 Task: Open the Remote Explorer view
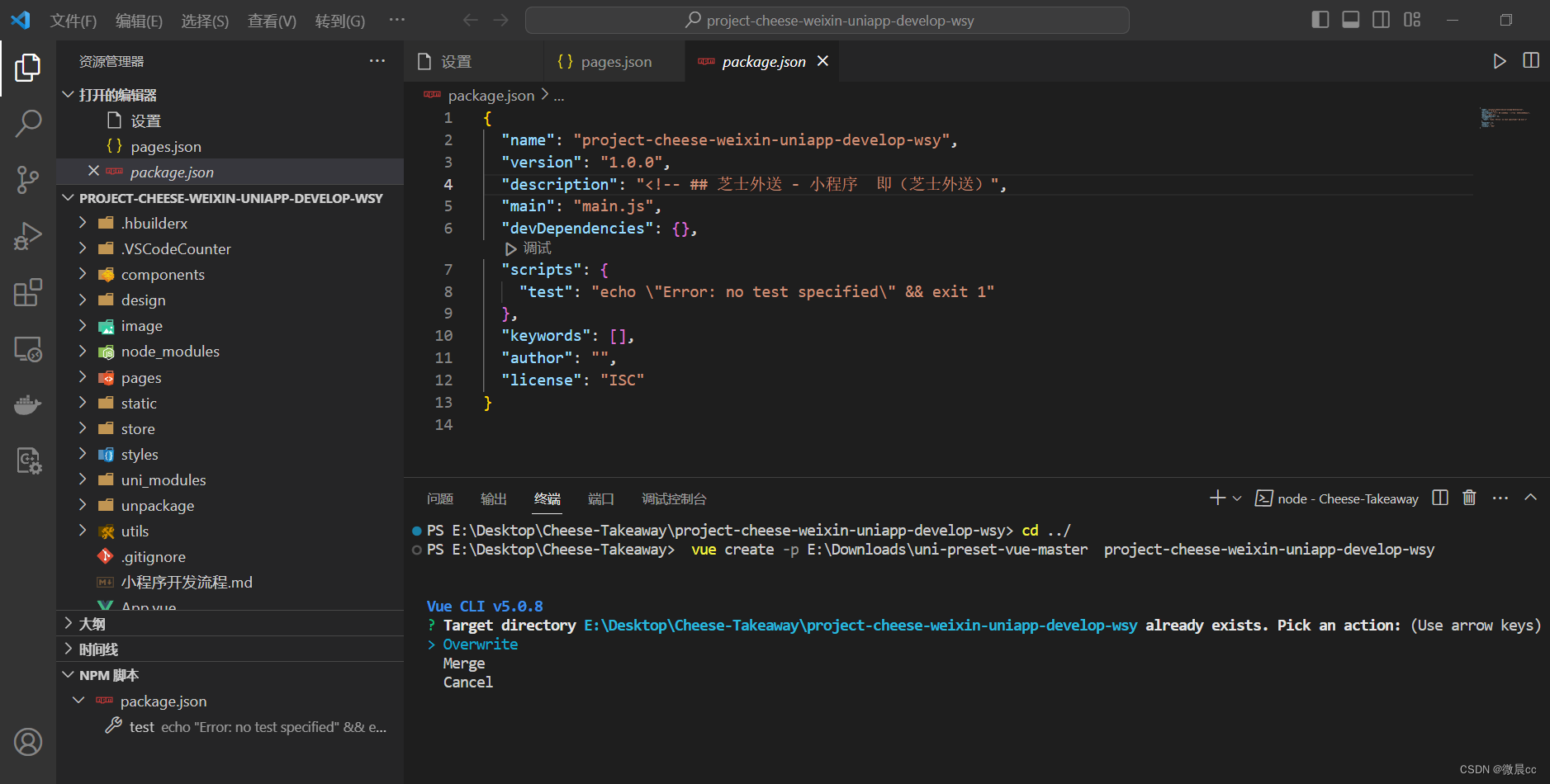click(x=28, y=348)
